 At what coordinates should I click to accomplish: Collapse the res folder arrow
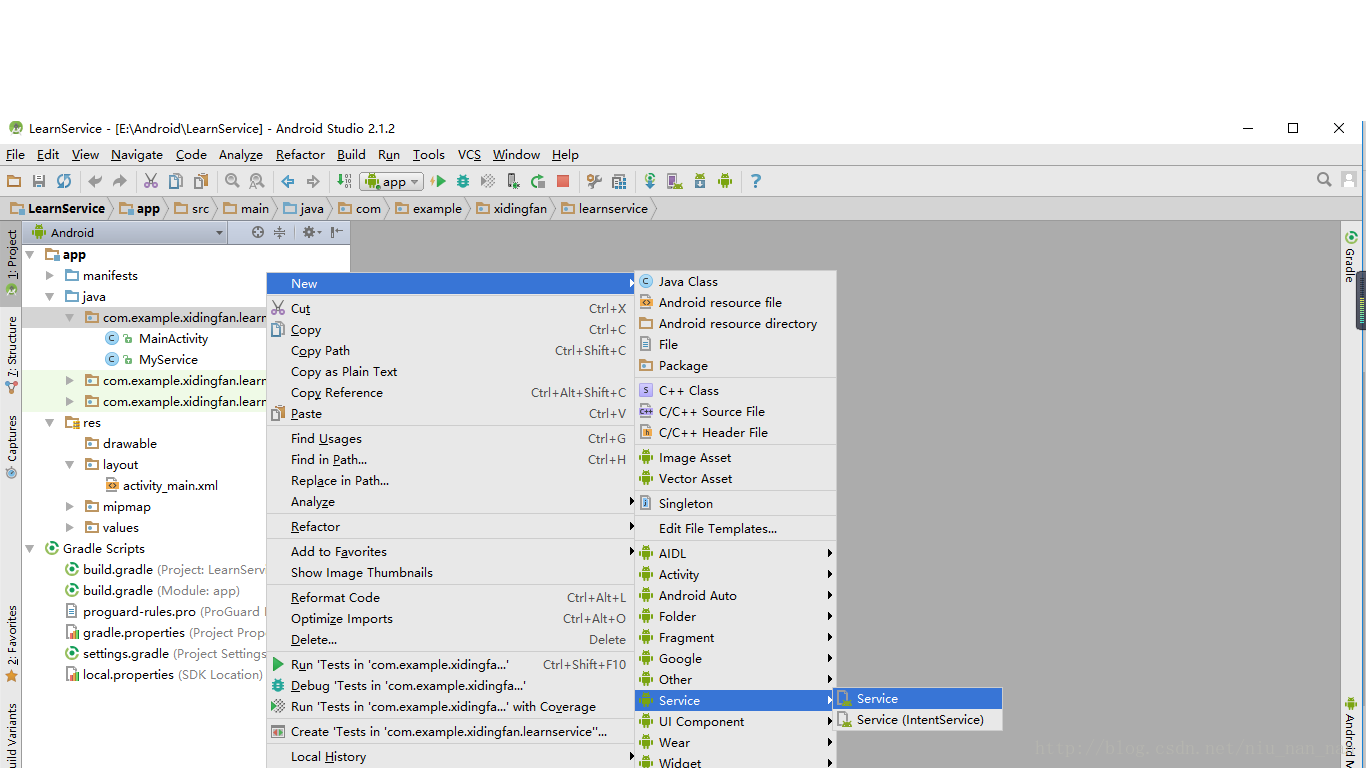50,423
